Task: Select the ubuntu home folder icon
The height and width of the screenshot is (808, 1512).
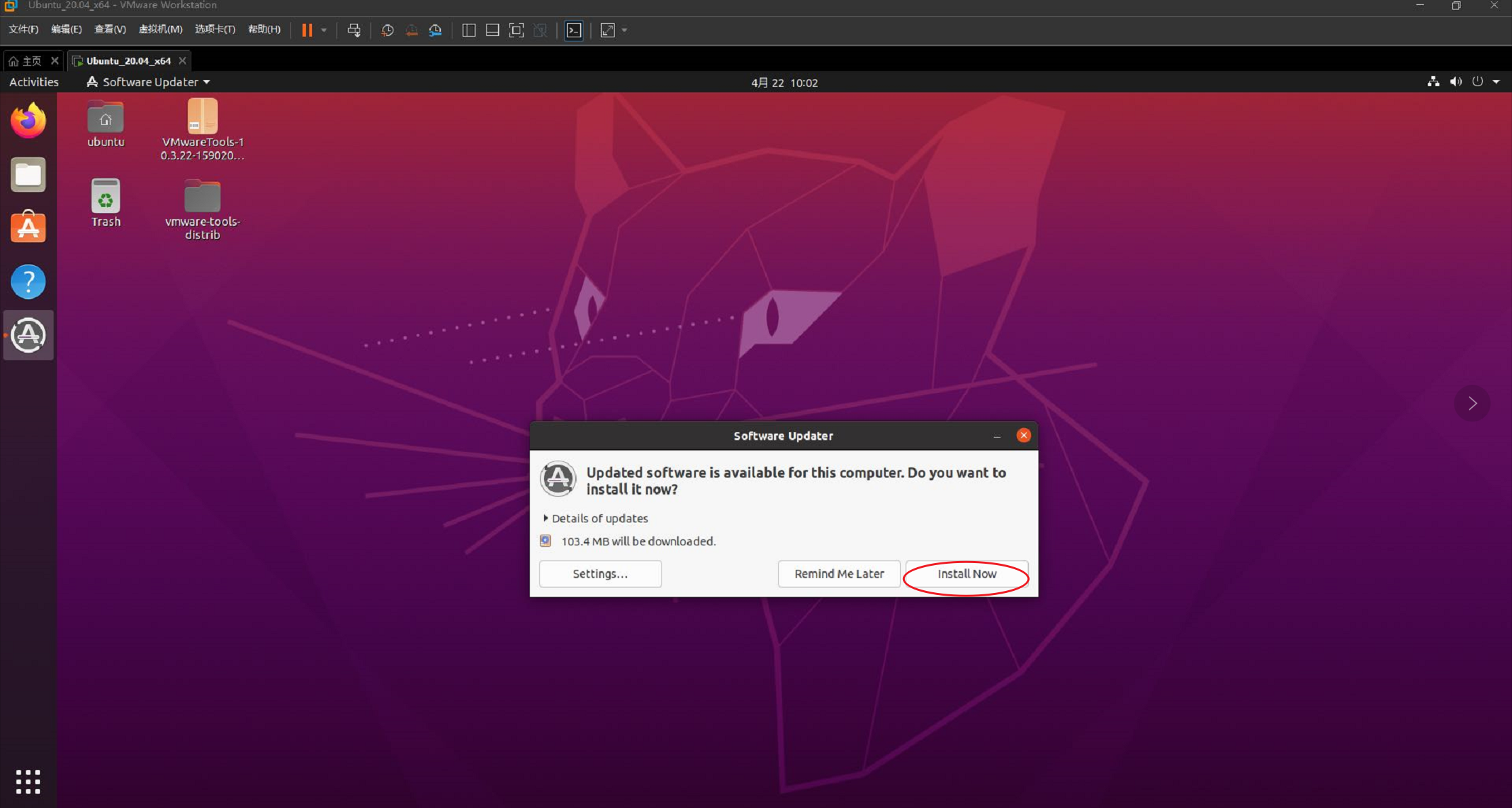Action: point(106,123)
